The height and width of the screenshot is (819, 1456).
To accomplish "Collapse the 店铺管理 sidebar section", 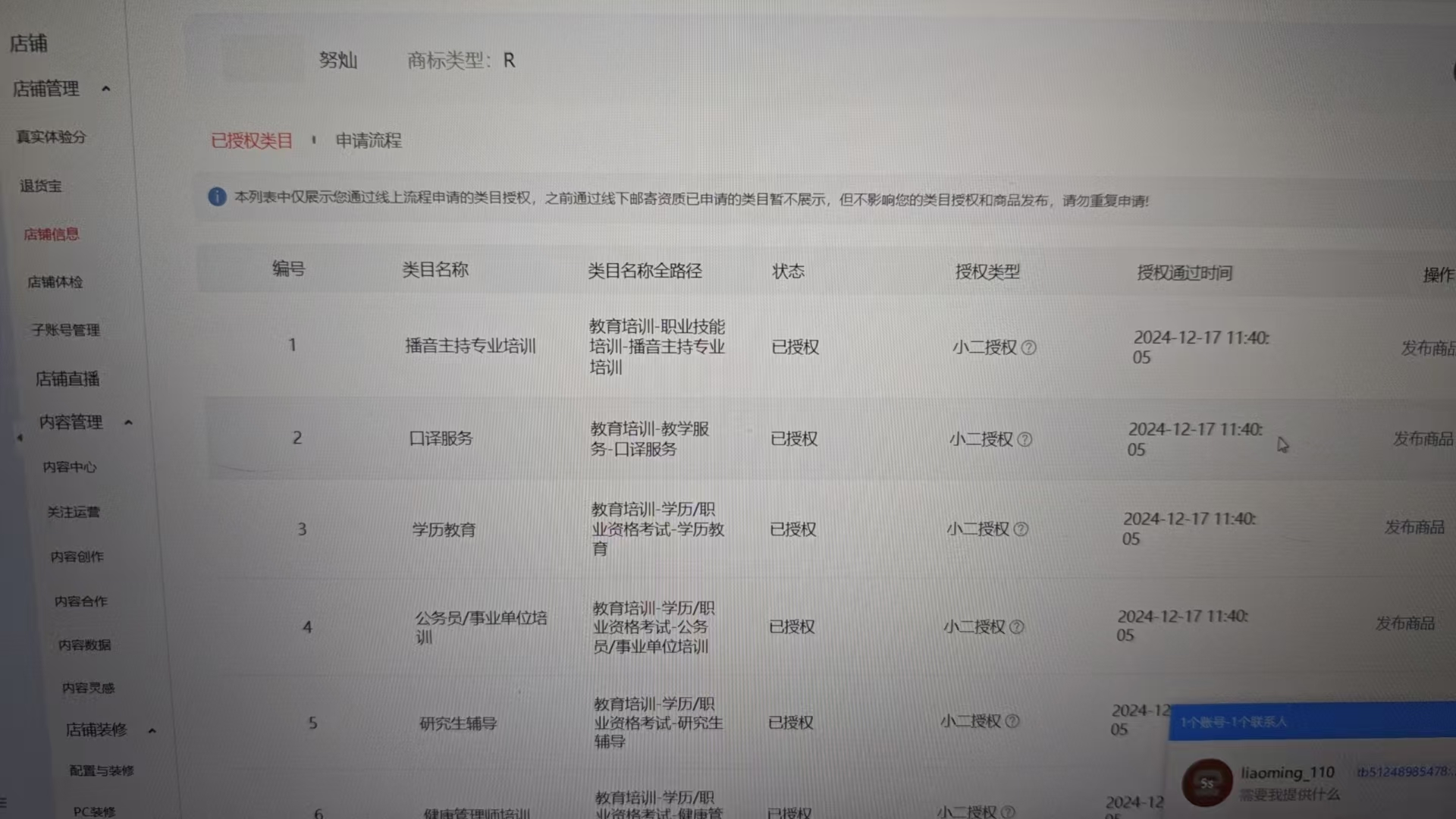I will tap(106, 89).
